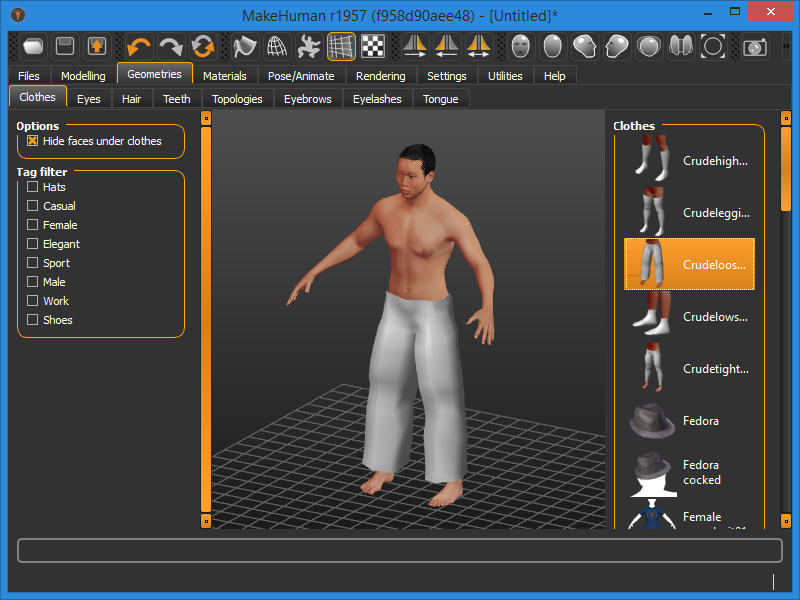Check the Casual tag filter
Image resolution: width=800 pixels, height=600 pixels.
(x=33, y=206)
